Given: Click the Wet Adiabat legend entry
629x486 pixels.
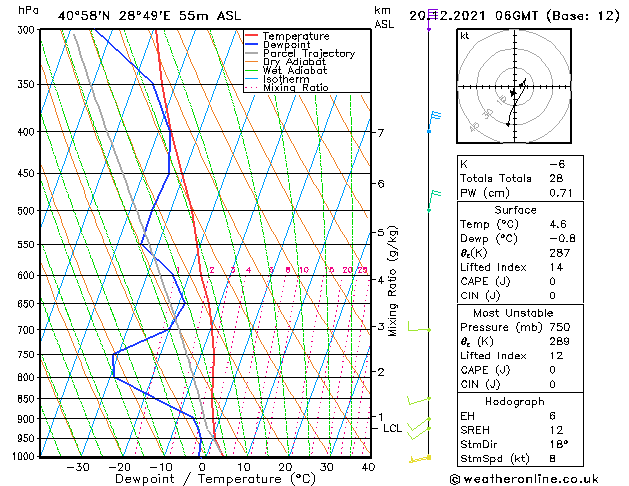Looking at the screenshot, I should [286, 71].
